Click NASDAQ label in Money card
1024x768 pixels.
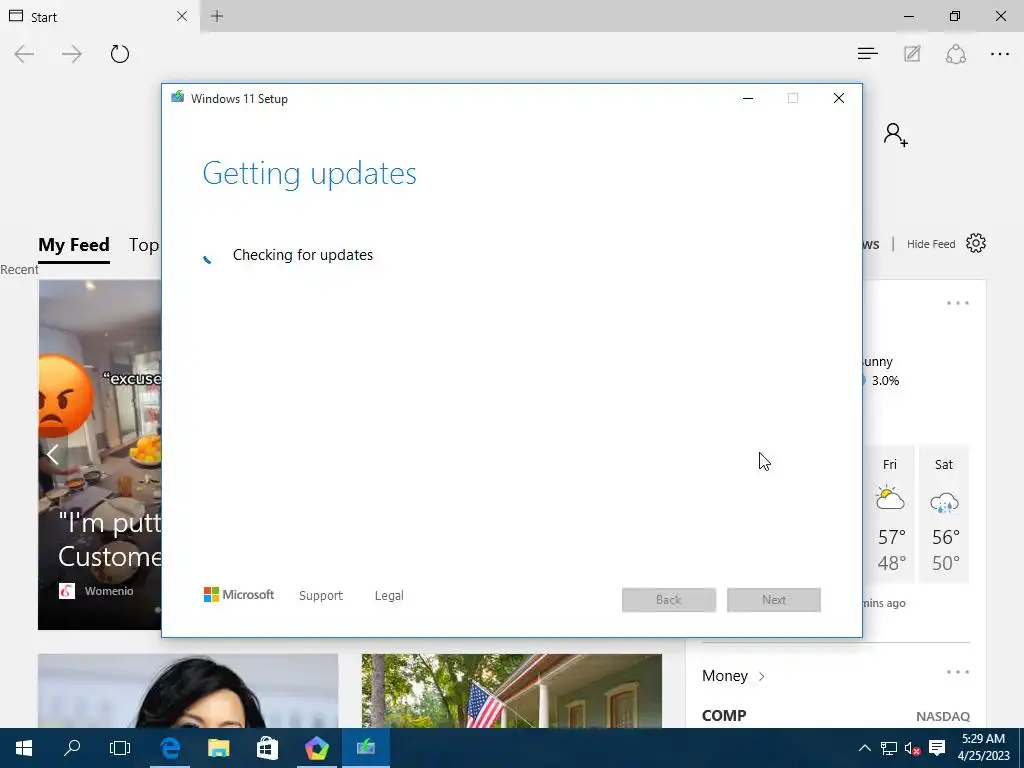(942, 716)
